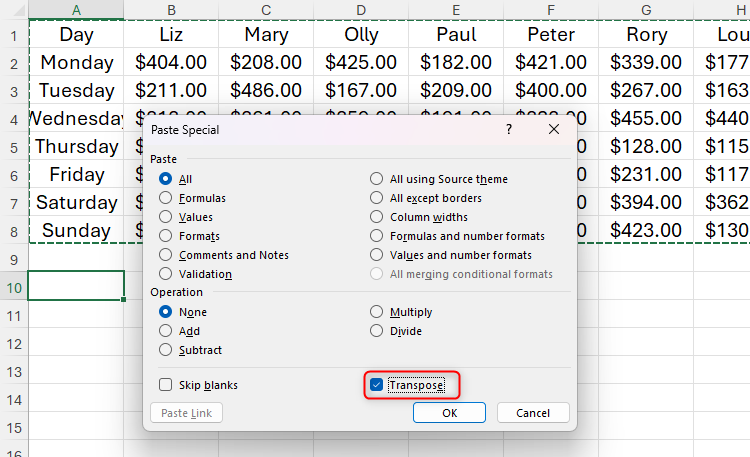Pick Values and number formats option
The height and width of the screenshot is (457, 750).
(376, 255)
